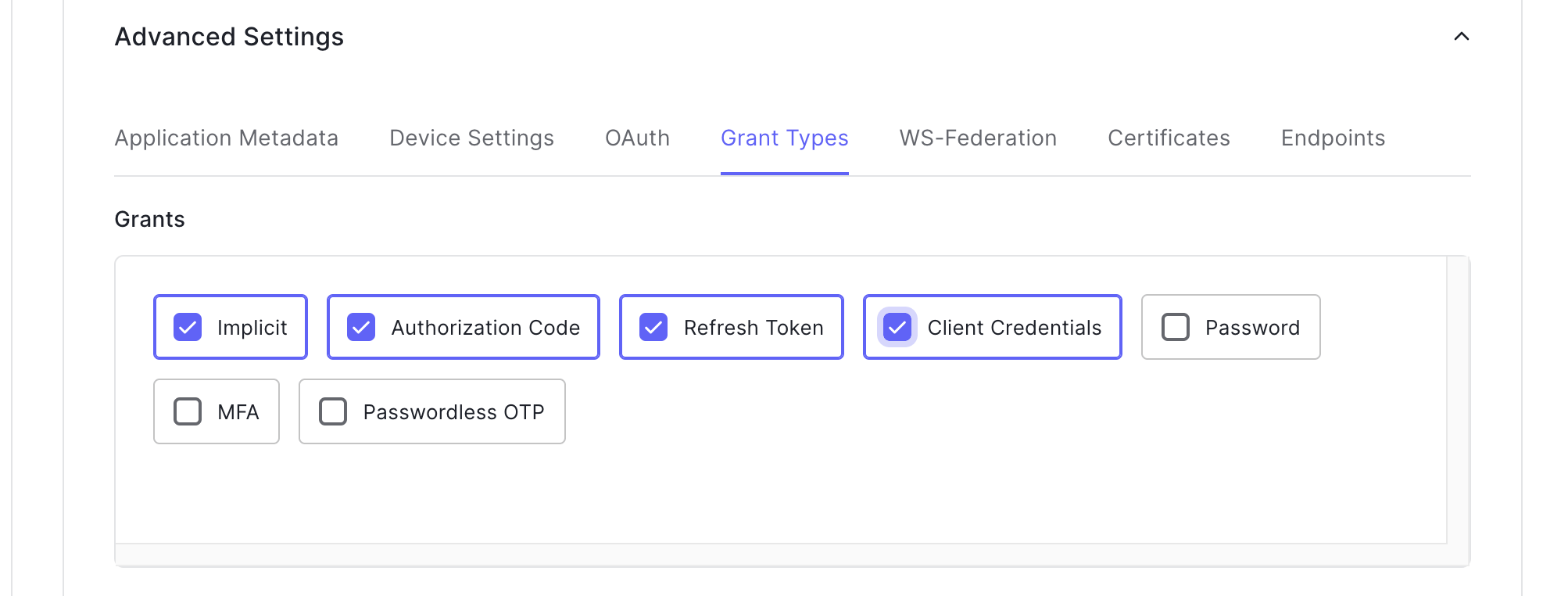The width and height of the screenshot is (1568, 596).
Task: Select the Grant Types tab
Action: tap(784, 138)
